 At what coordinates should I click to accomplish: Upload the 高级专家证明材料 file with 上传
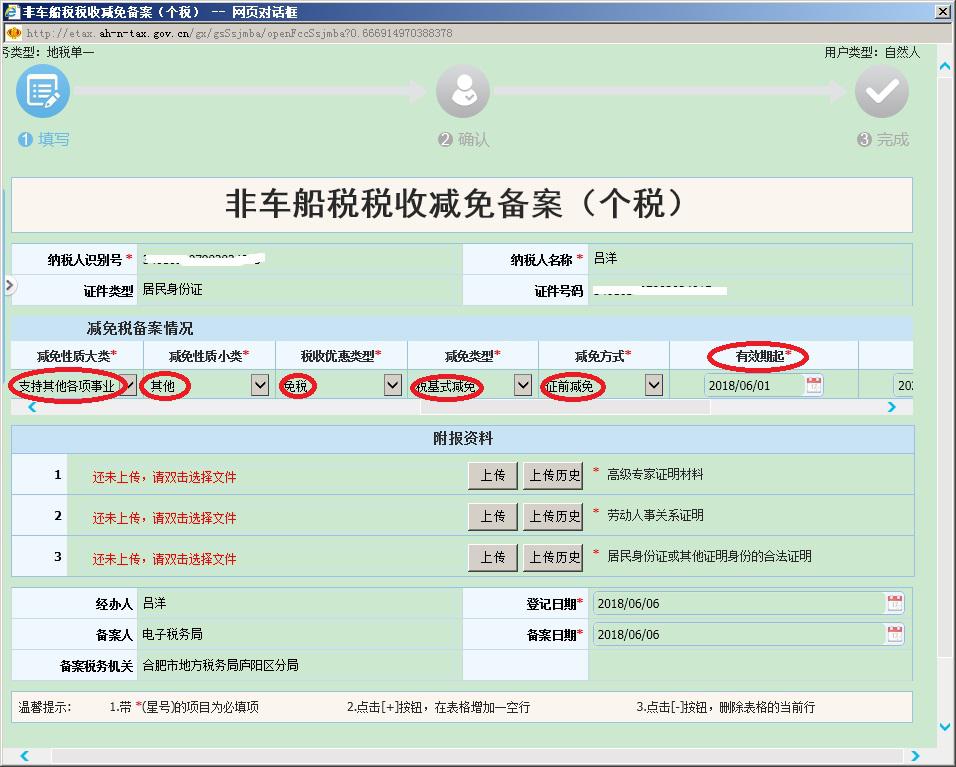click(493, 476)
